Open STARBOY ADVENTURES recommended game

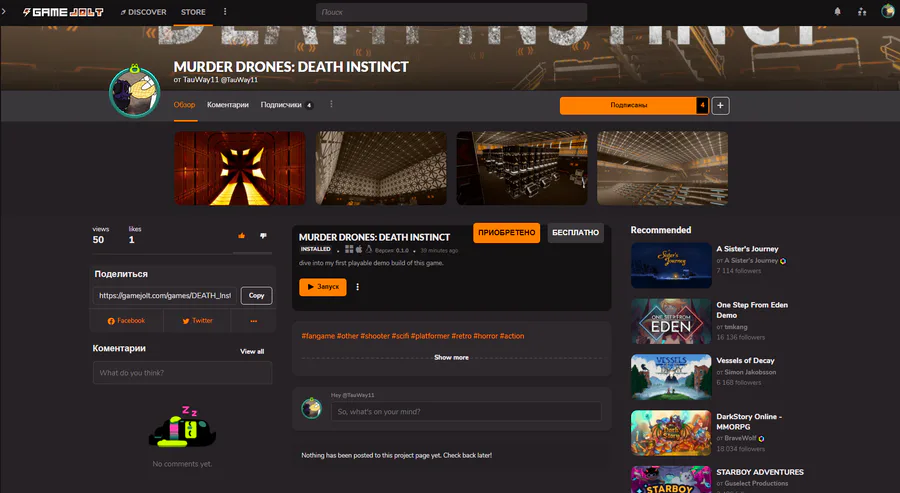760,472
